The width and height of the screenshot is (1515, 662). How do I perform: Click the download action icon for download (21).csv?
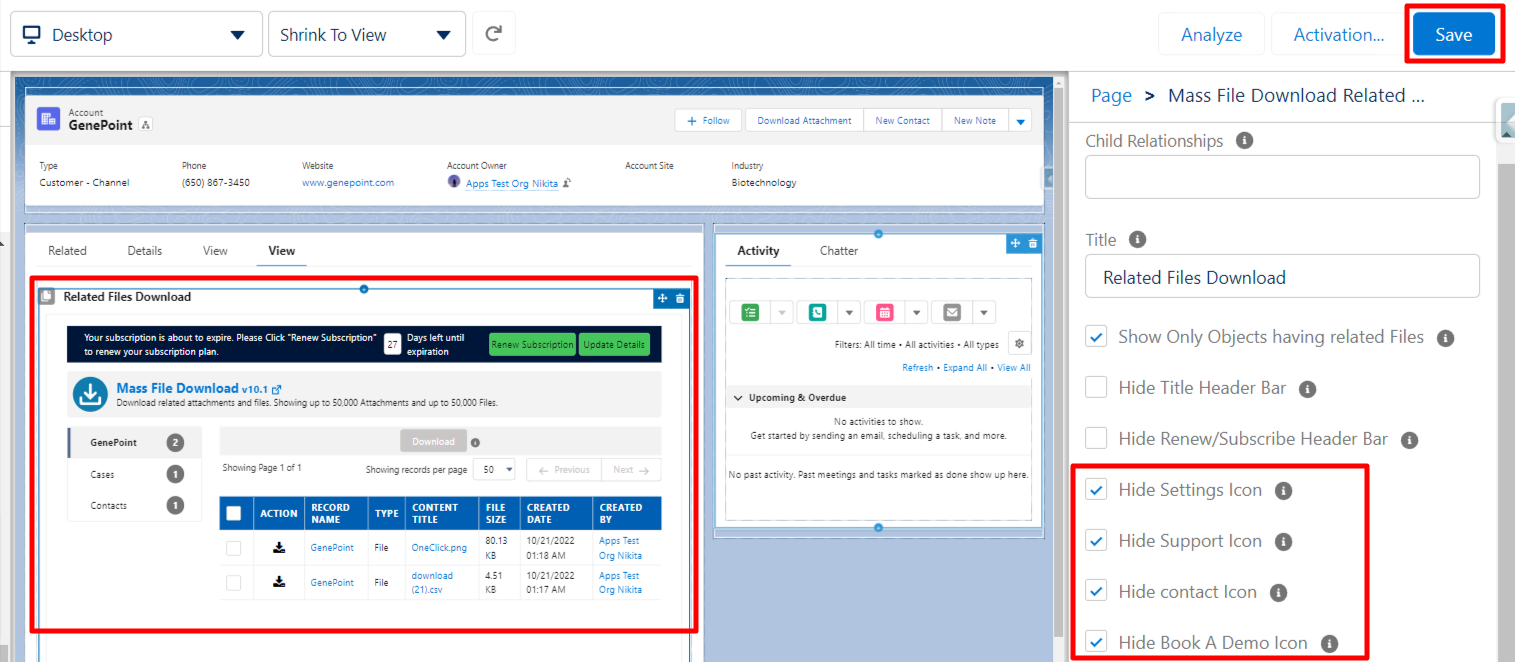pos(279,582)
